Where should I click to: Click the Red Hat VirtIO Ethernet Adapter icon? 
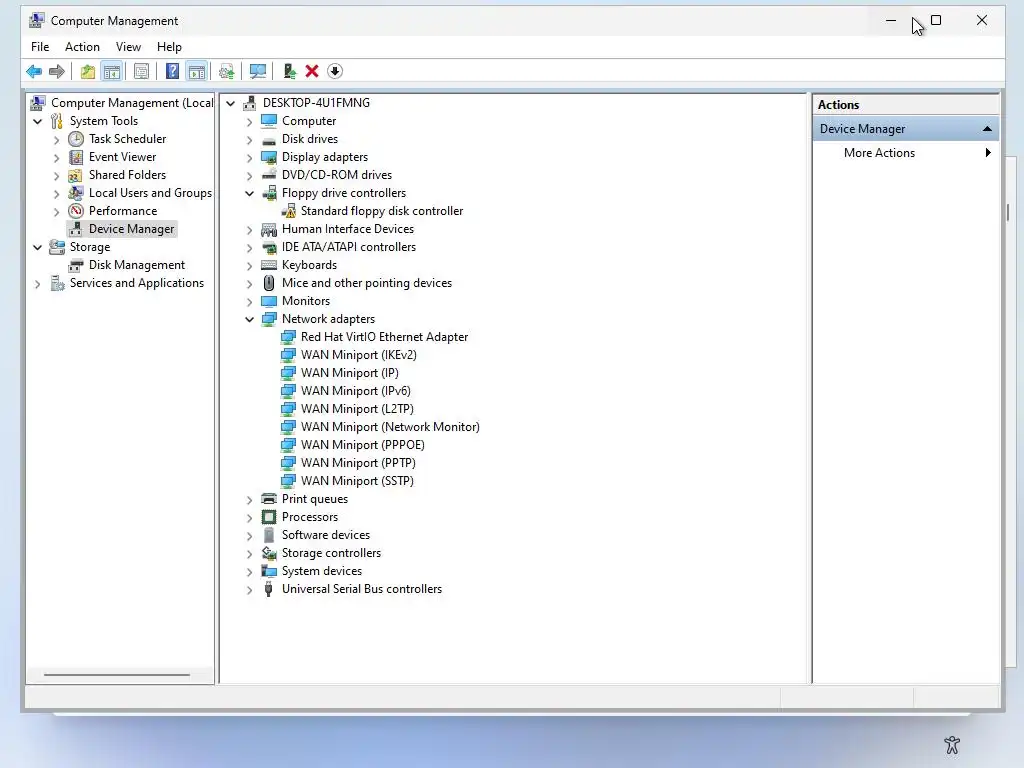tap(288, 337)
